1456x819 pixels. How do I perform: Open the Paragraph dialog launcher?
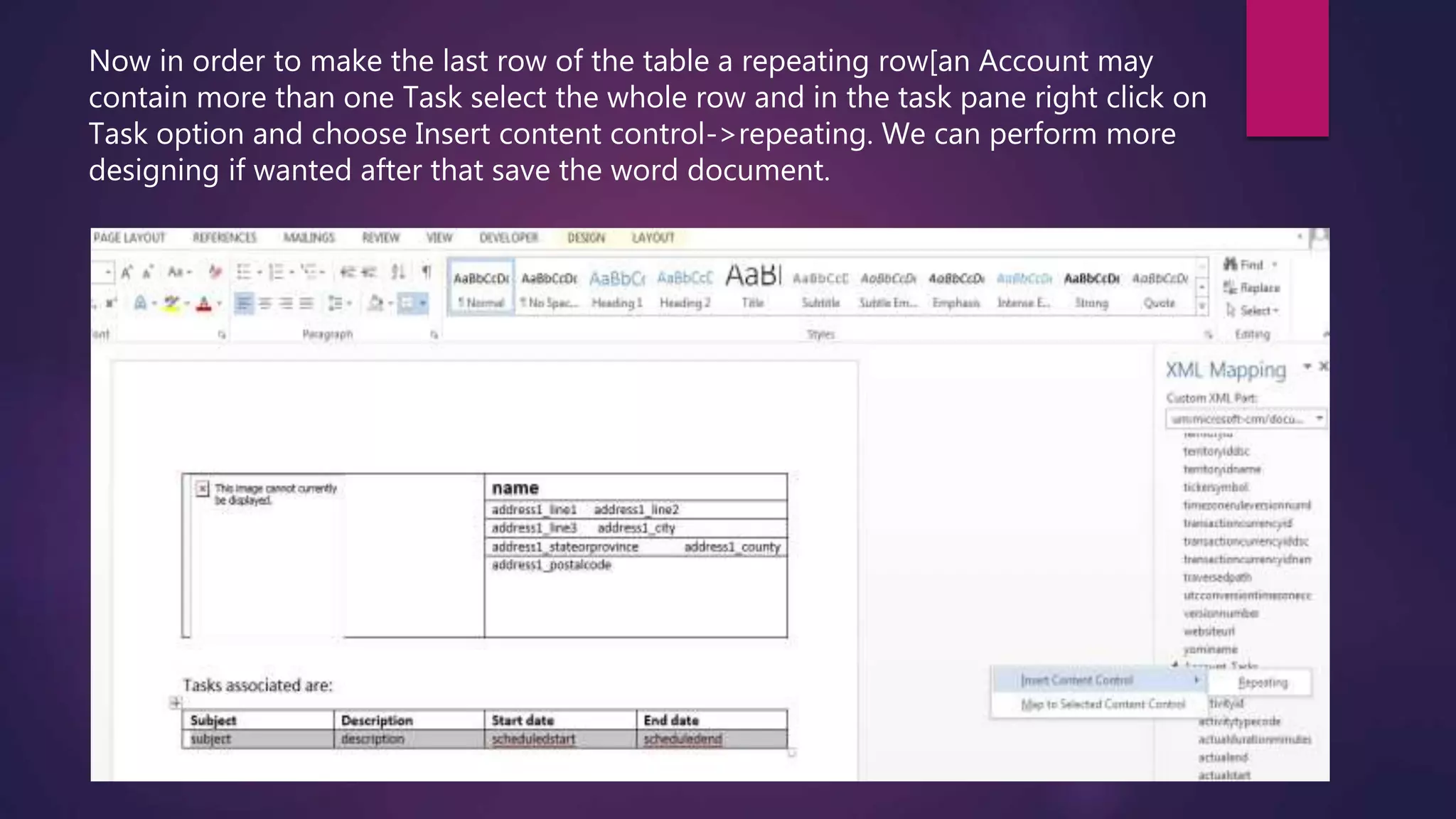434,334
